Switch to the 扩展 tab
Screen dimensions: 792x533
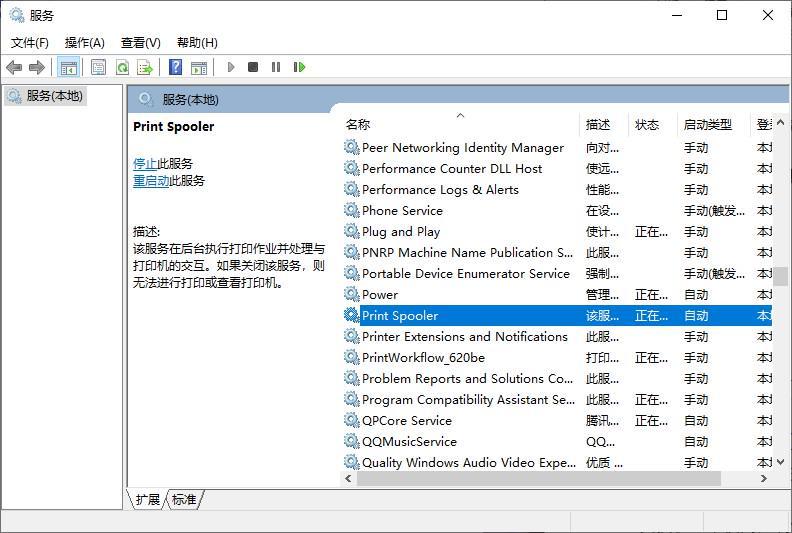(x=147, y=500)
